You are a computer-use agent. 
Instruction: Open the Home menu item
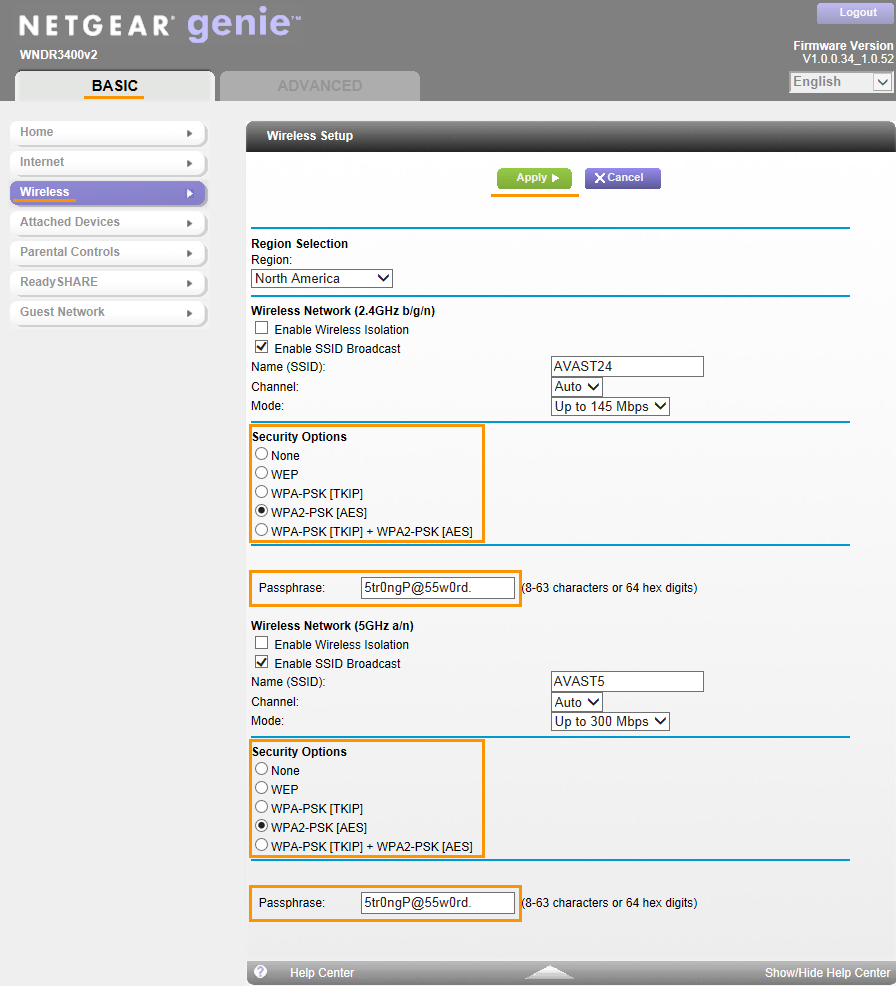pos(108,133)
